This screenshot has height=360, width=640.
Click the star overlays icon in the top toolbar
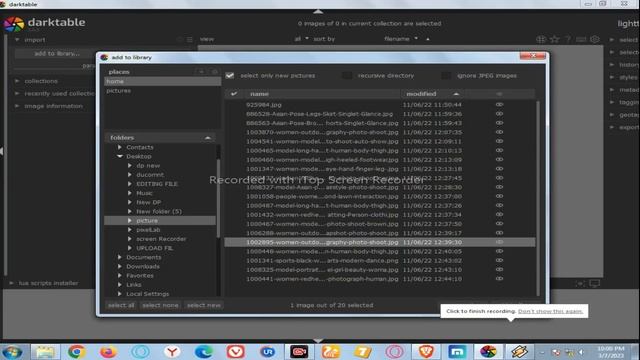pos(554,39)
